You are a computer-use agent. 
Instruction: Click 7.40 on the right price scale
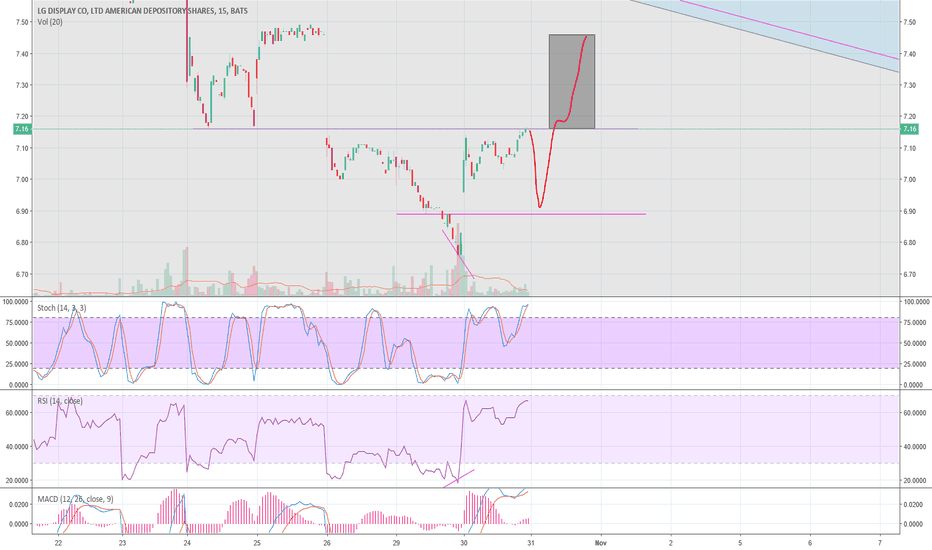point(909,54)
